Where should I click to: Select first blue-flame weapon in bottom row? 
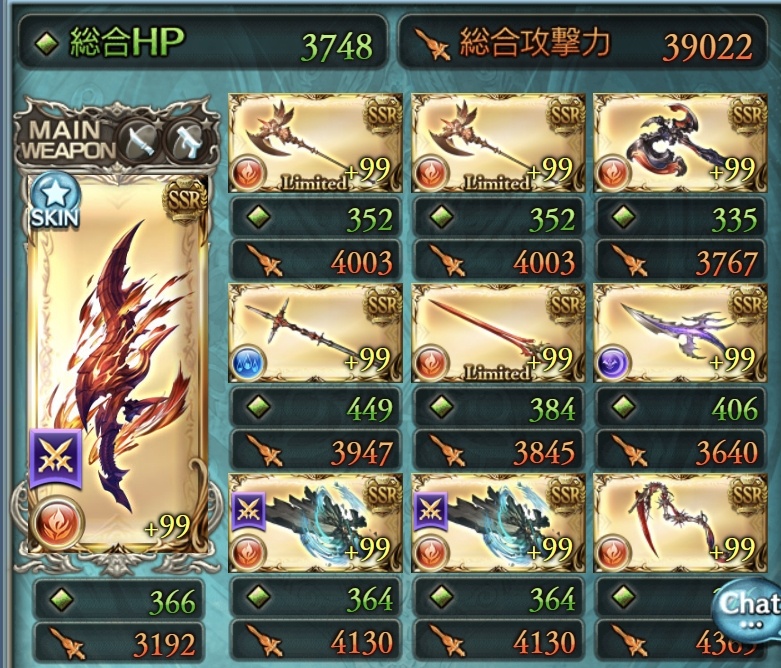(x=315, y=523)
